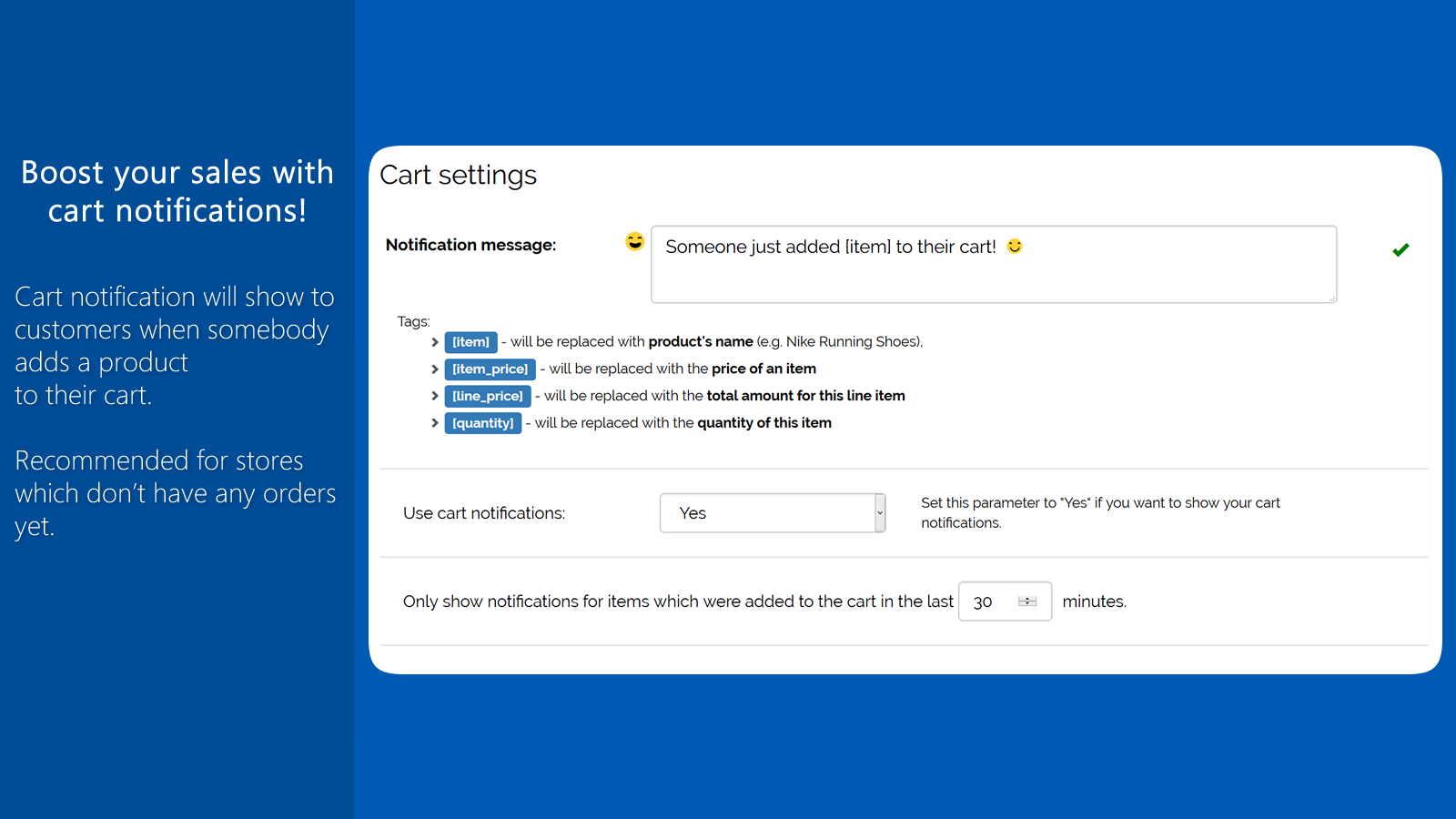Screen dimensions: 1456x819
Task: Click the [line_price] expander arrow
Action: (x=434, y=396)
